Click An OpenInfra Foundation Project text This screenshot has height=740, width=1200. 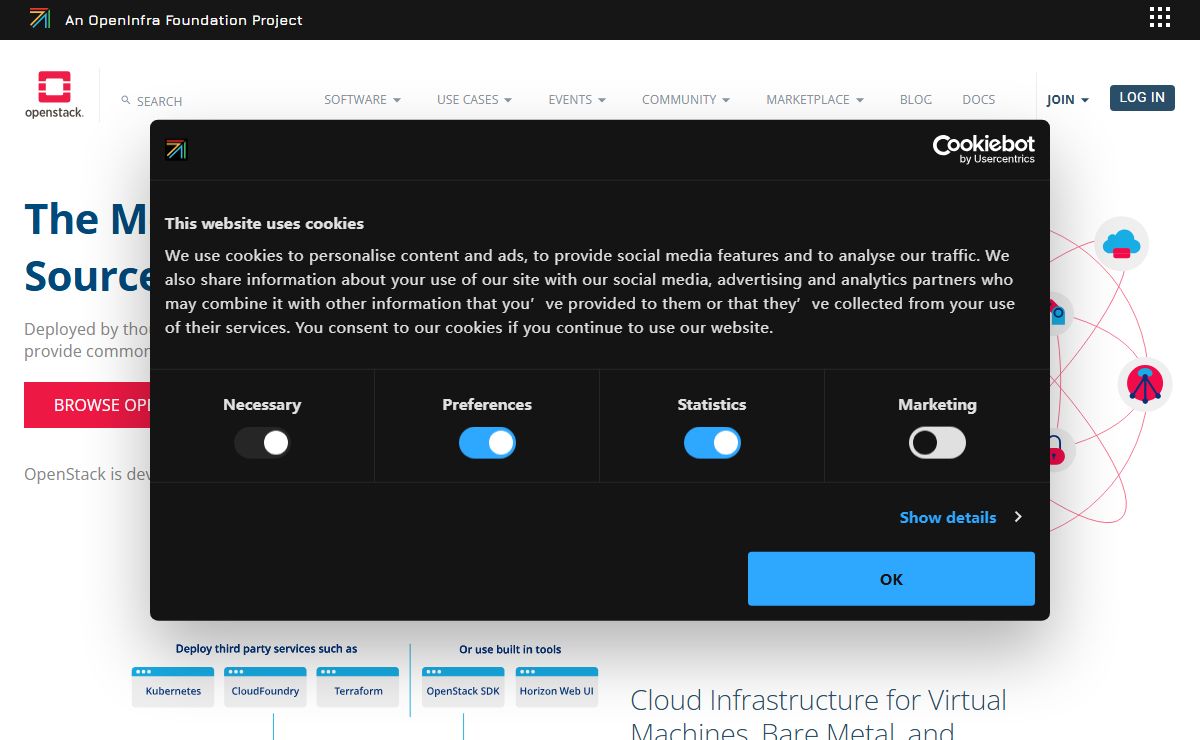point(184,20)
